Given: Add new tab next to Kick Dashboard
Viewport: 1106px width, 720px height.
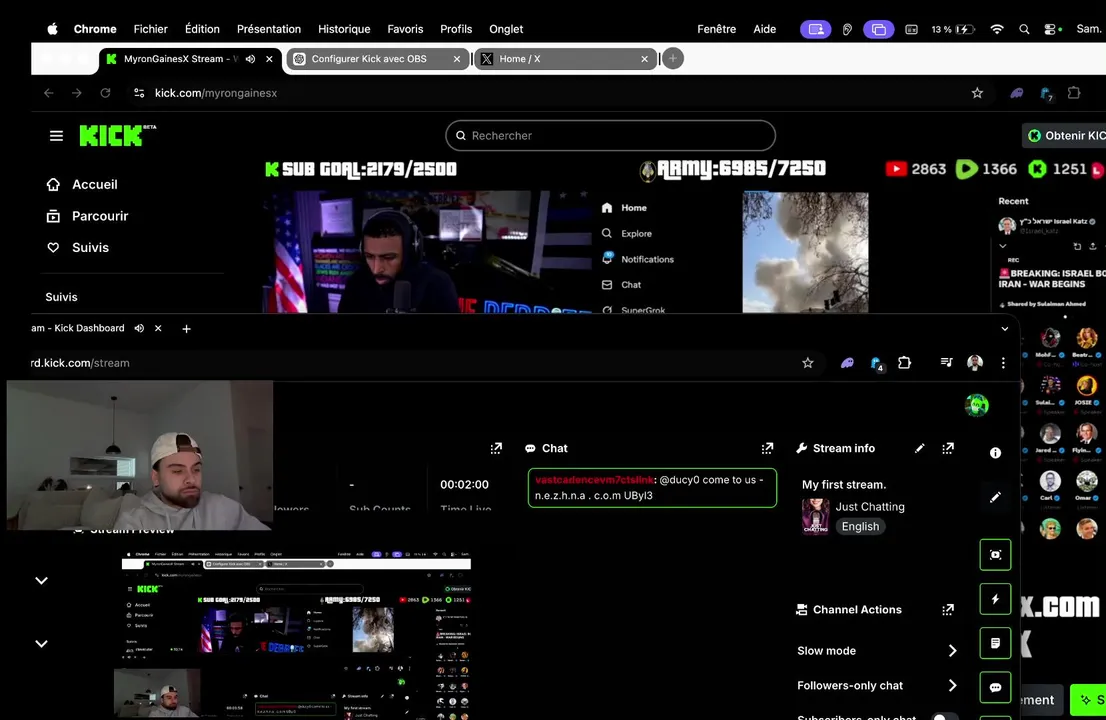Looking at the screenshot, I should click(x=186, y=329).
